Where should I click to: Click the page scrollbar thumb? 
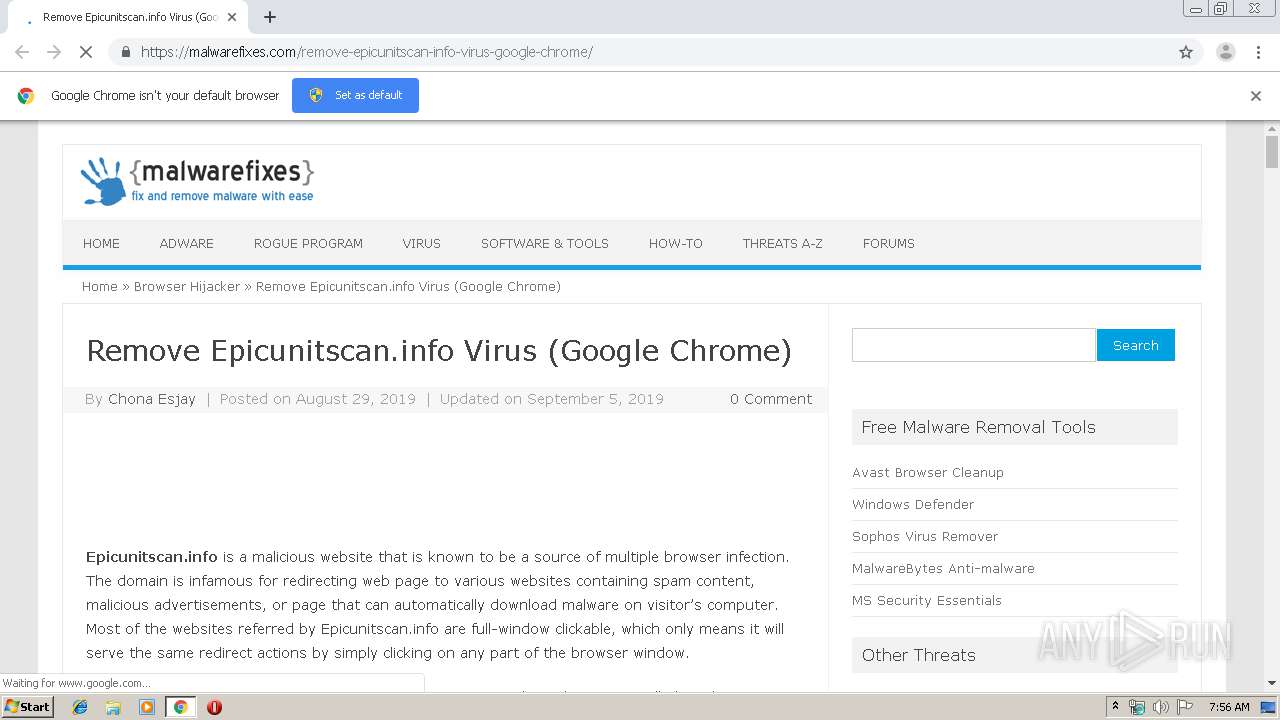point(1272,152)
